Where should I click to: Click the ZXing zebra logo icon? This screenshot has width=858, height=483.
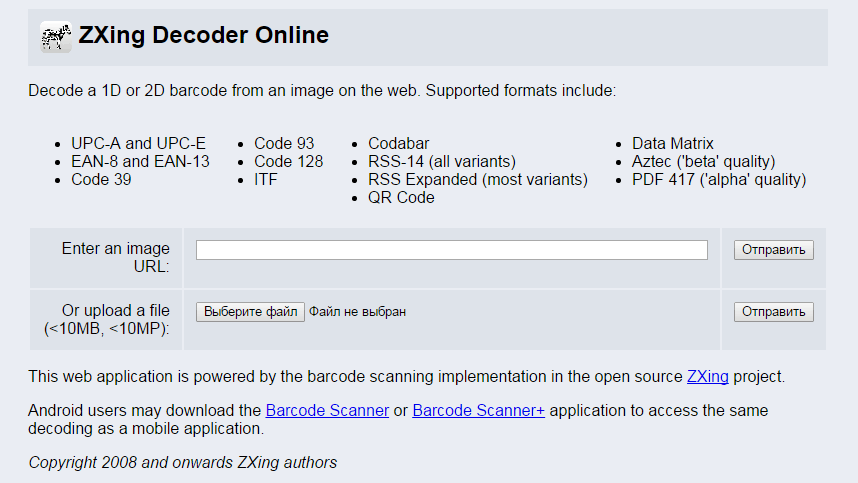click(56, 37)
